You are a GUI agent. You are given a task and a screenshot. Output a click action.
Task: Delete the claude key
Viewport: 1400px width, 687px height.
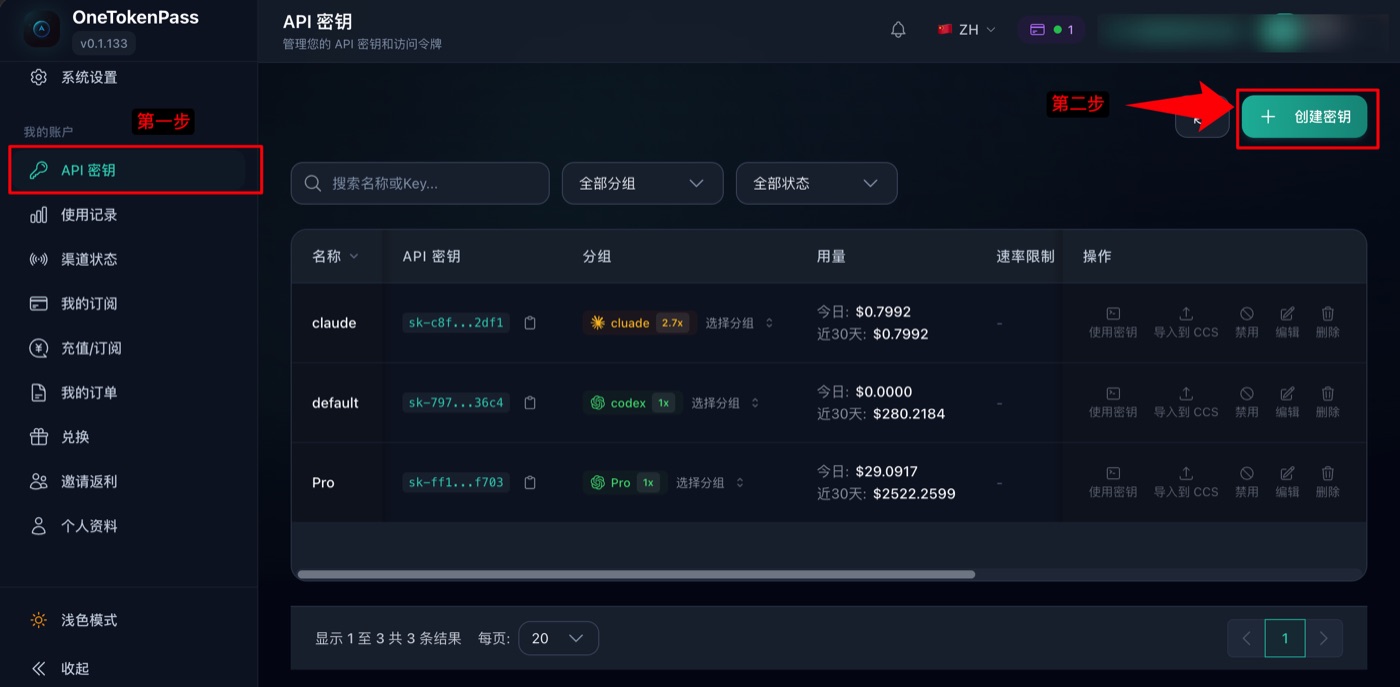1328,322
